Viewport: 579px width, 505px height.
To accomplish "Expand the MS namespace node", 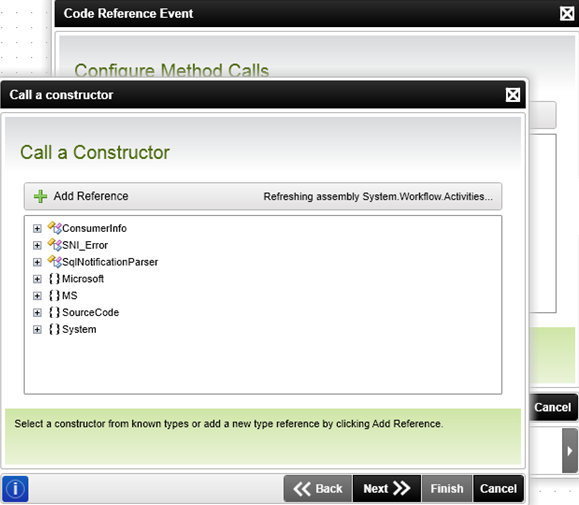I will coord(37,296).
